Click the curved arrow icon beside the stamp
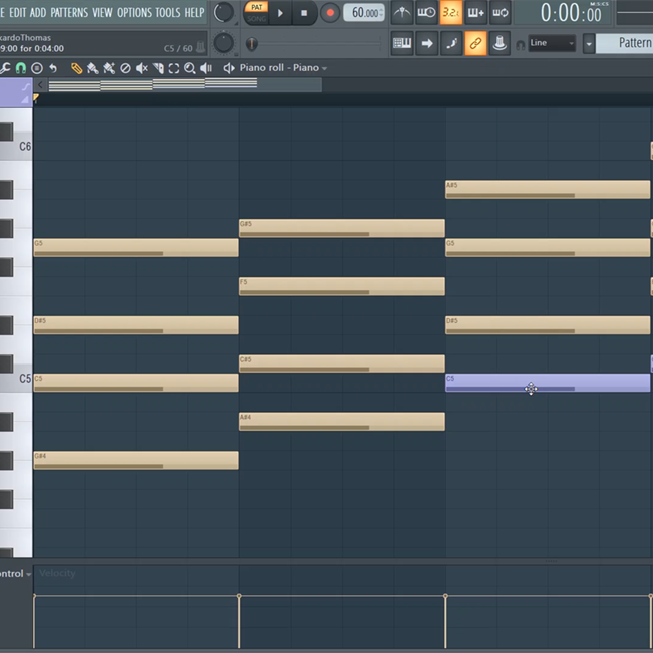Screen dimensions: 653x653 tap(53, 68)
